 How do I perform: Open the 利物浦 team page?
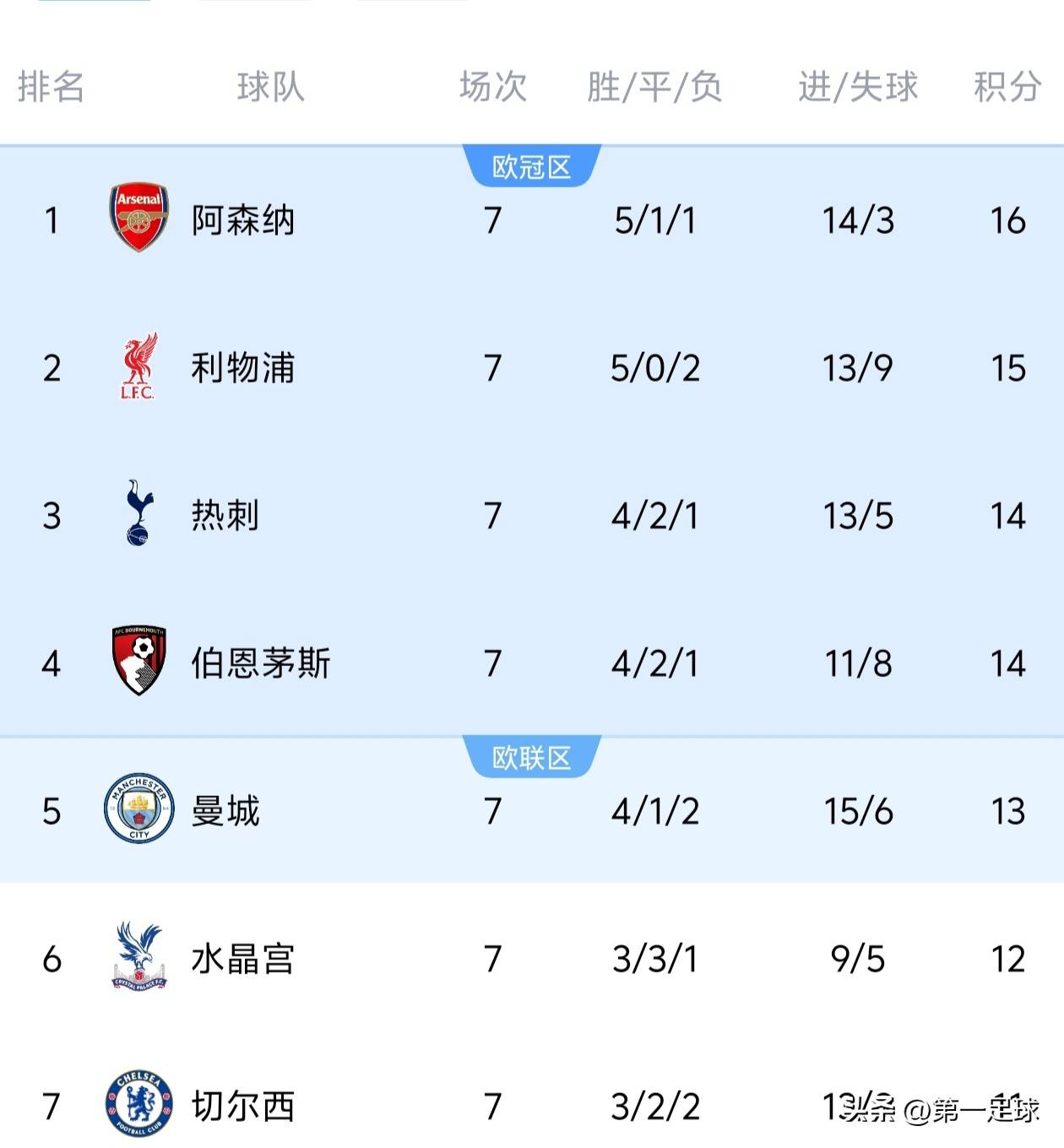pyautogui.click(x=243, y=368)
